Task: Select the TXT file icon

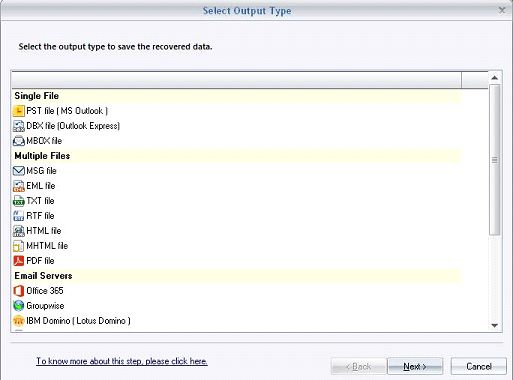Action: tap(19, 201)
